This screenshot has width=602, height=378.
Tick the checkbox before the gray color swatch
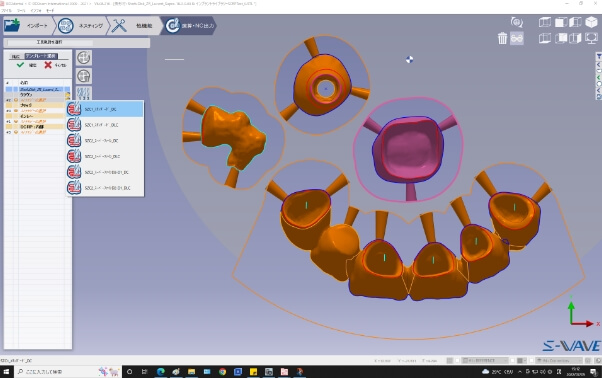(512, 360)
